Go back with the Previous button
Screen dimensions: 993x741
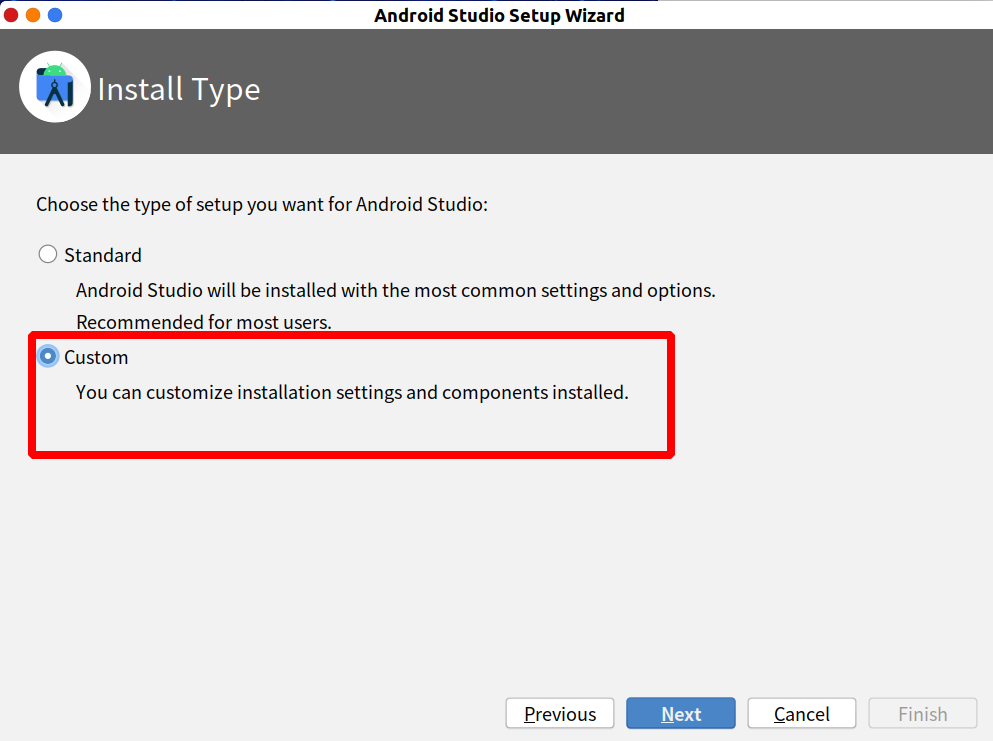point(560,714)
